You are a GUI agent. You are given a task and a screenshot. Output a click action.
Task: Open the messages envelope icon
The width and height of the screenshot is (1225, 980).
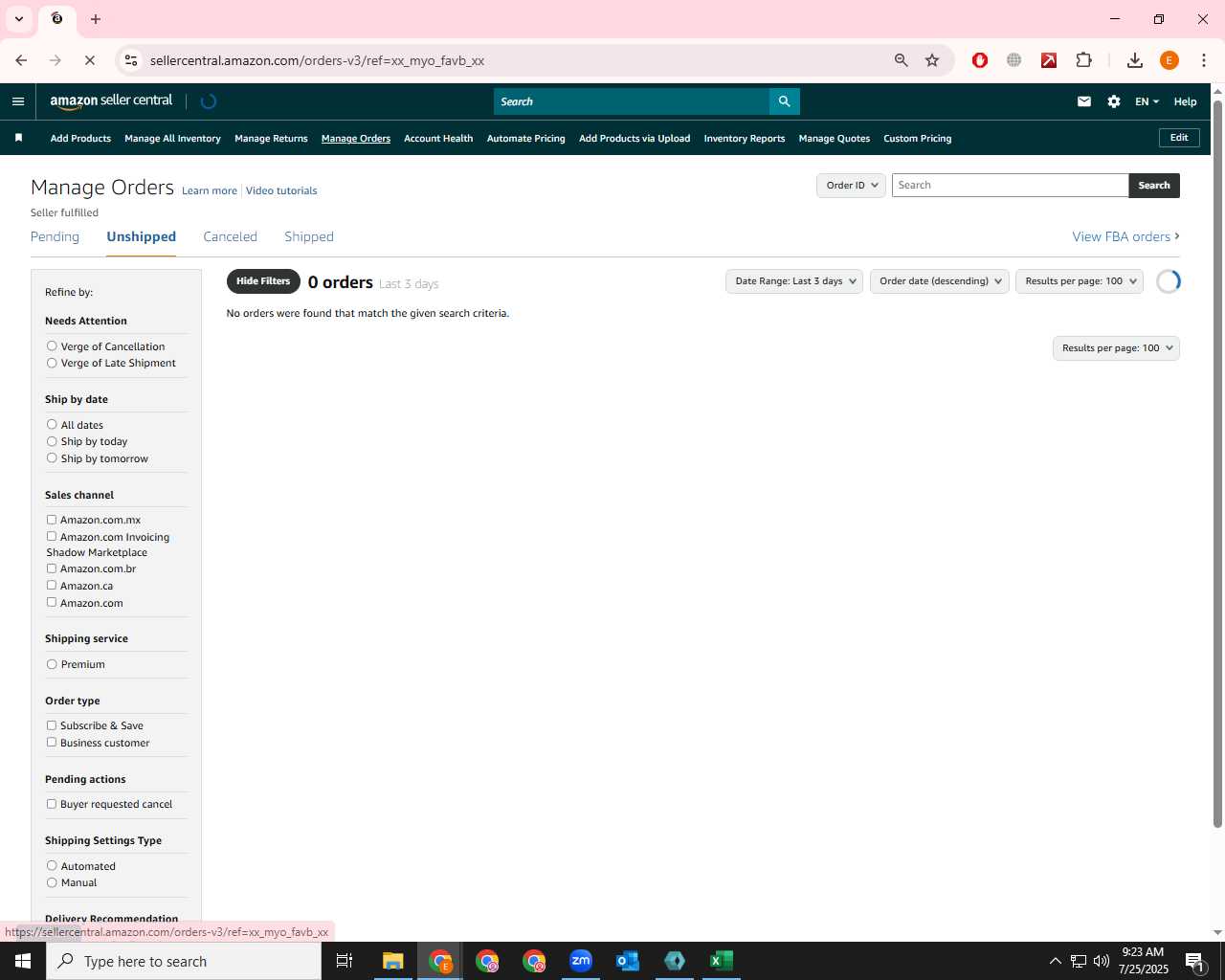[x=1084, y=101]
